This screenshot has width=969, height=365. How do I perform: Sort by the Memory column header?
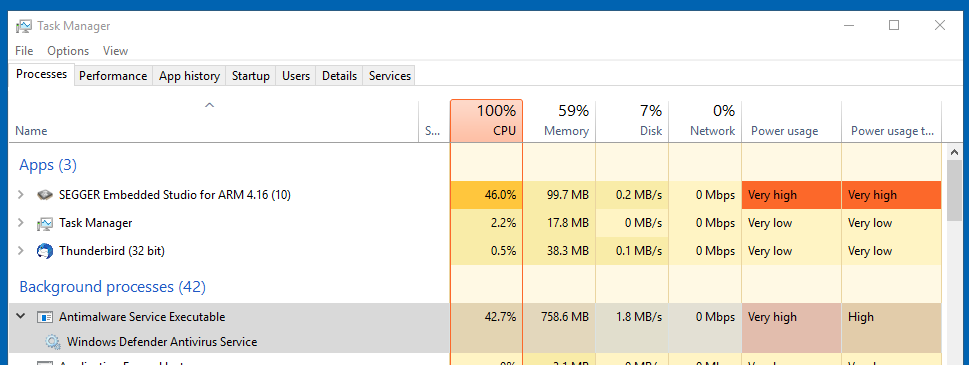coord(559,121)
